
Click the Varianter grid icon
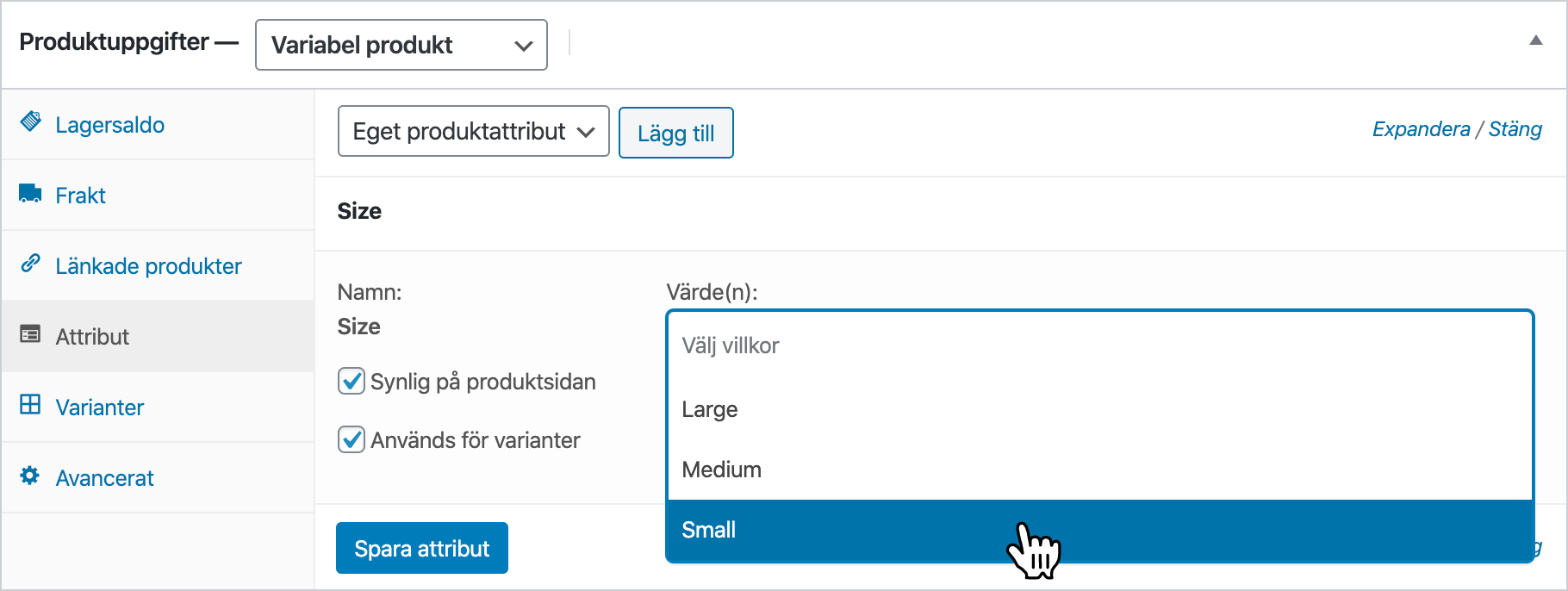coord(30,405)
